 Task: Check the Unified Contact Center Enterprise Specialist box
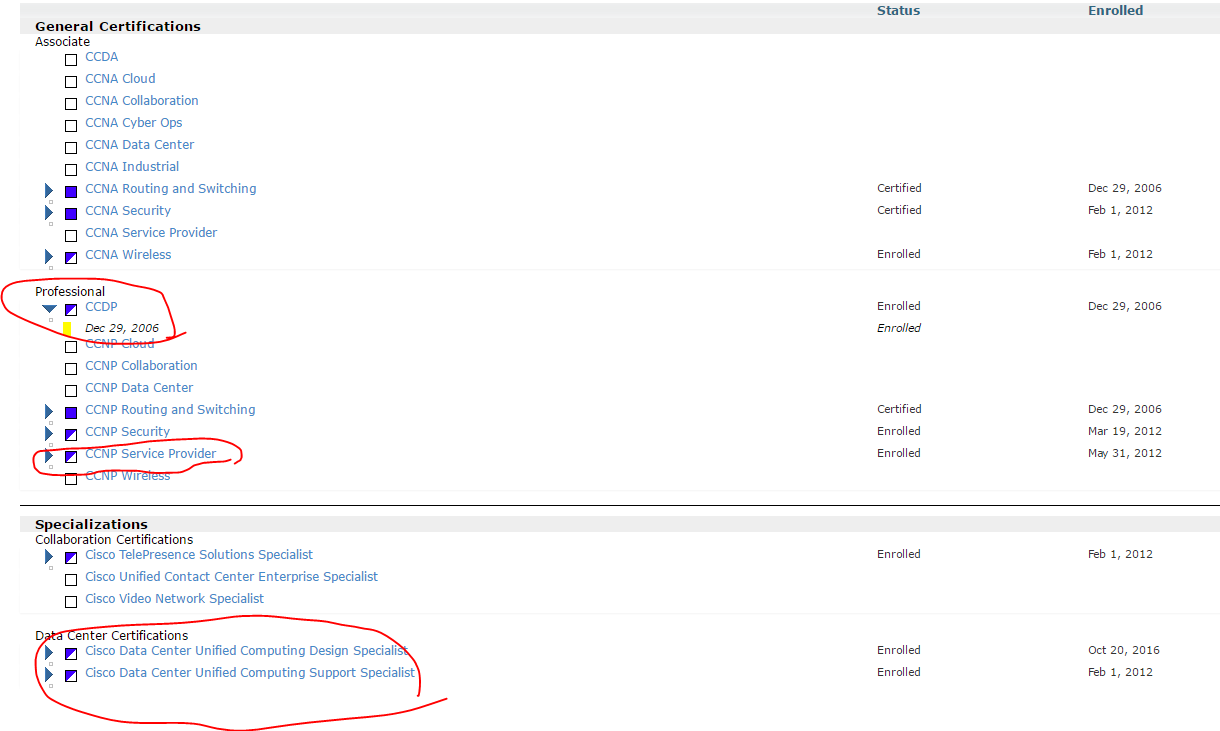coord(71,580)
